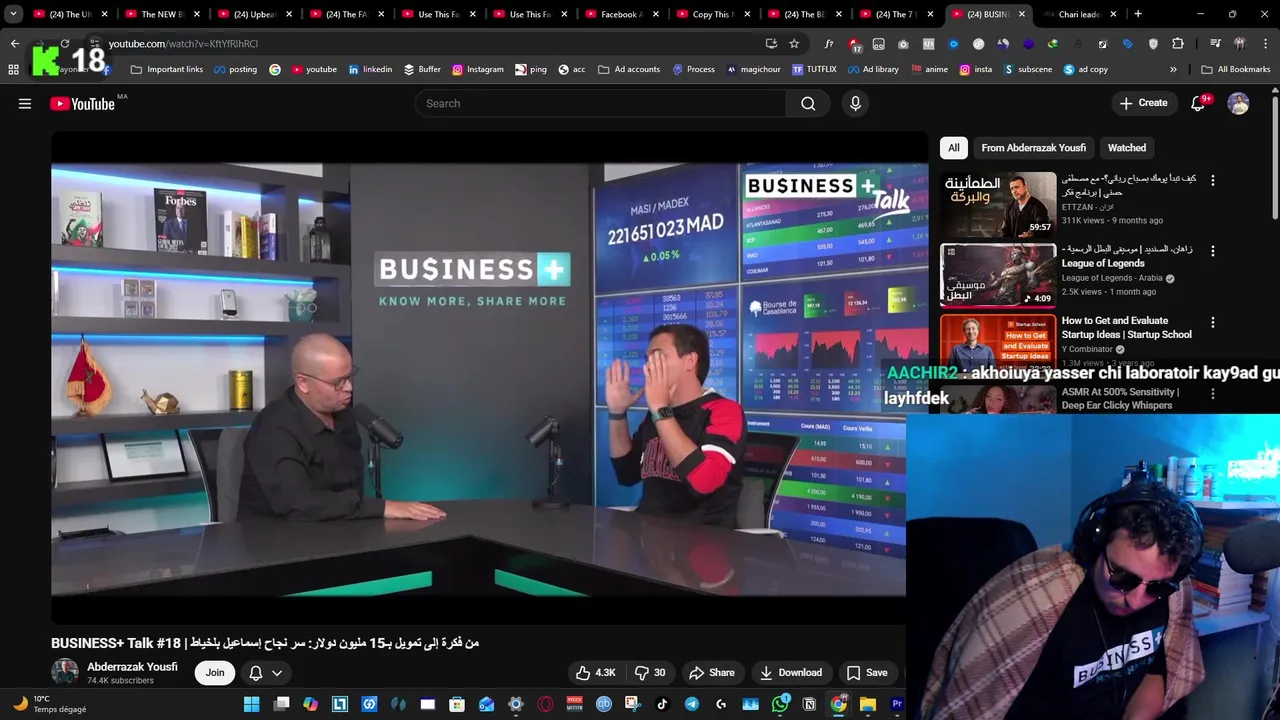Open Telegram from the taskbar
This screenshot has height=720, width=1280.
point(691,704)
